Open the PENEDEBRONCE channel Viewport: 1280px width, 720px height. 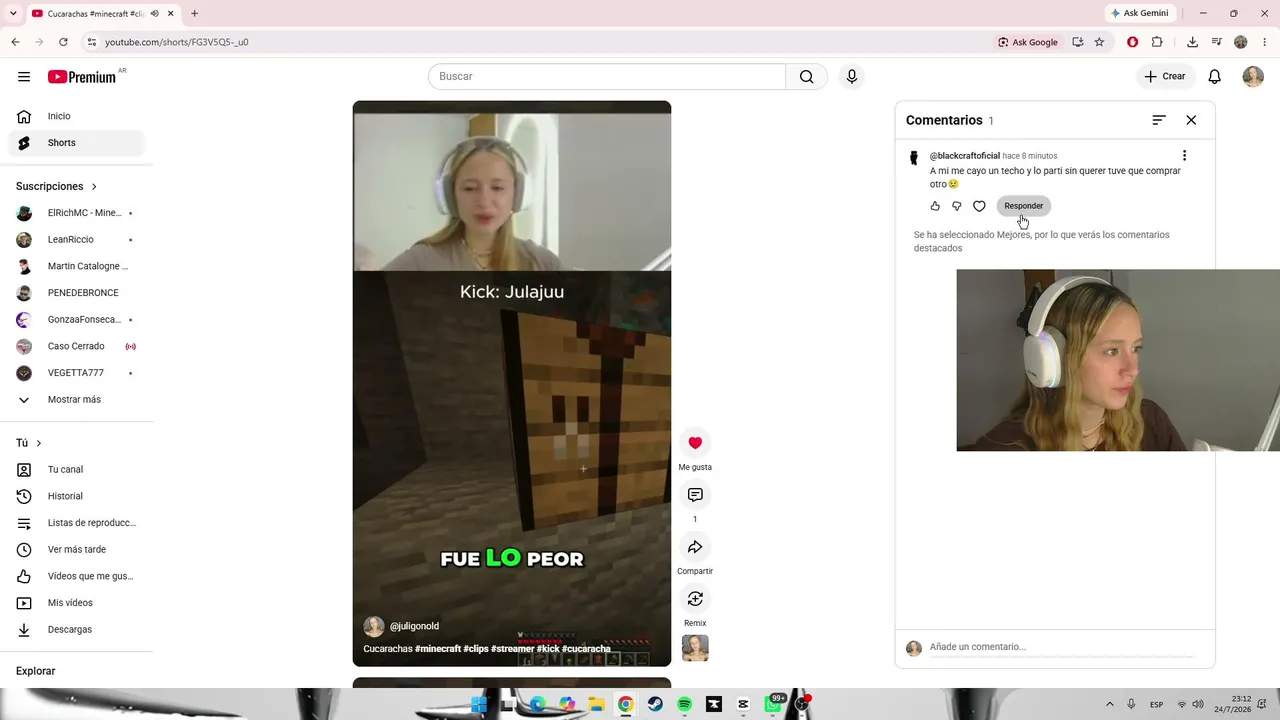75,293
